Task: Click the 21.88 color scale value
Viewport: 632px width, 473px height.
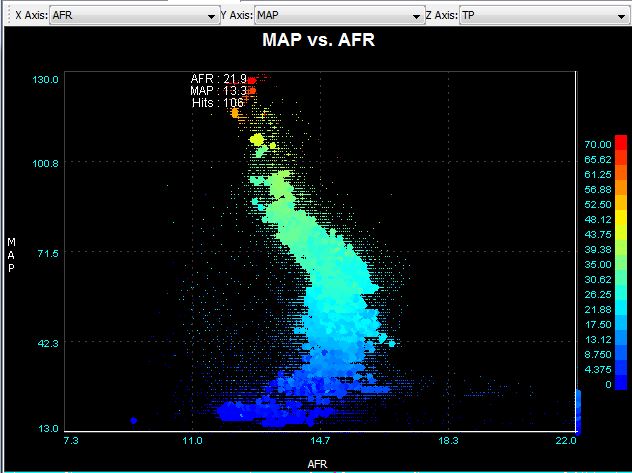Action: click(x=598, y=309)
